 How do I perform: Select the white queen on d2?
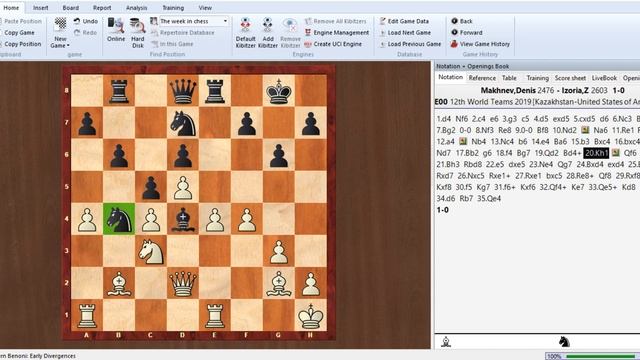click(183, 283)
